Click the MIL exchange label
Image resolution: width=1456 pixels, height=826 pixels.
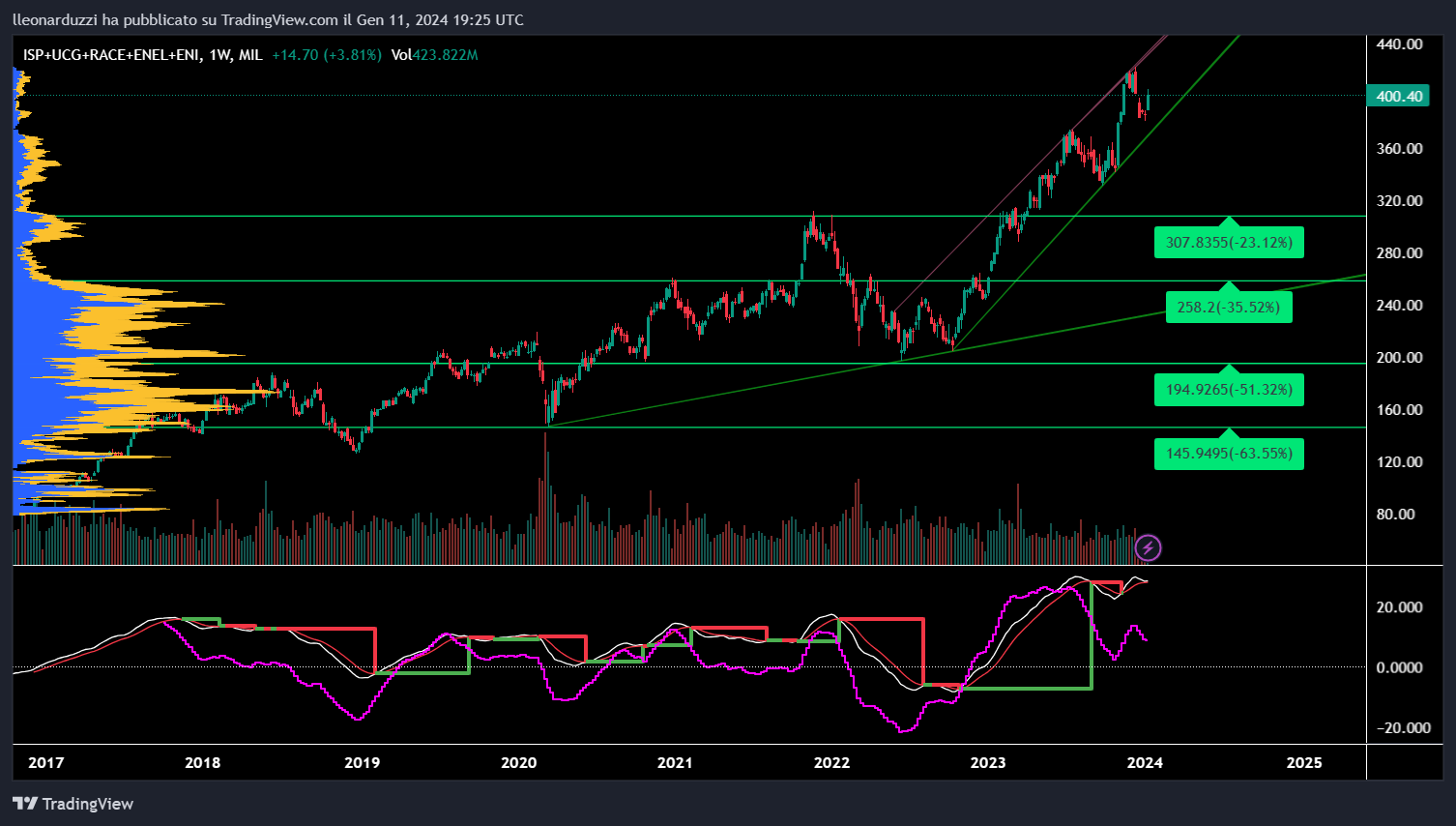250,55
